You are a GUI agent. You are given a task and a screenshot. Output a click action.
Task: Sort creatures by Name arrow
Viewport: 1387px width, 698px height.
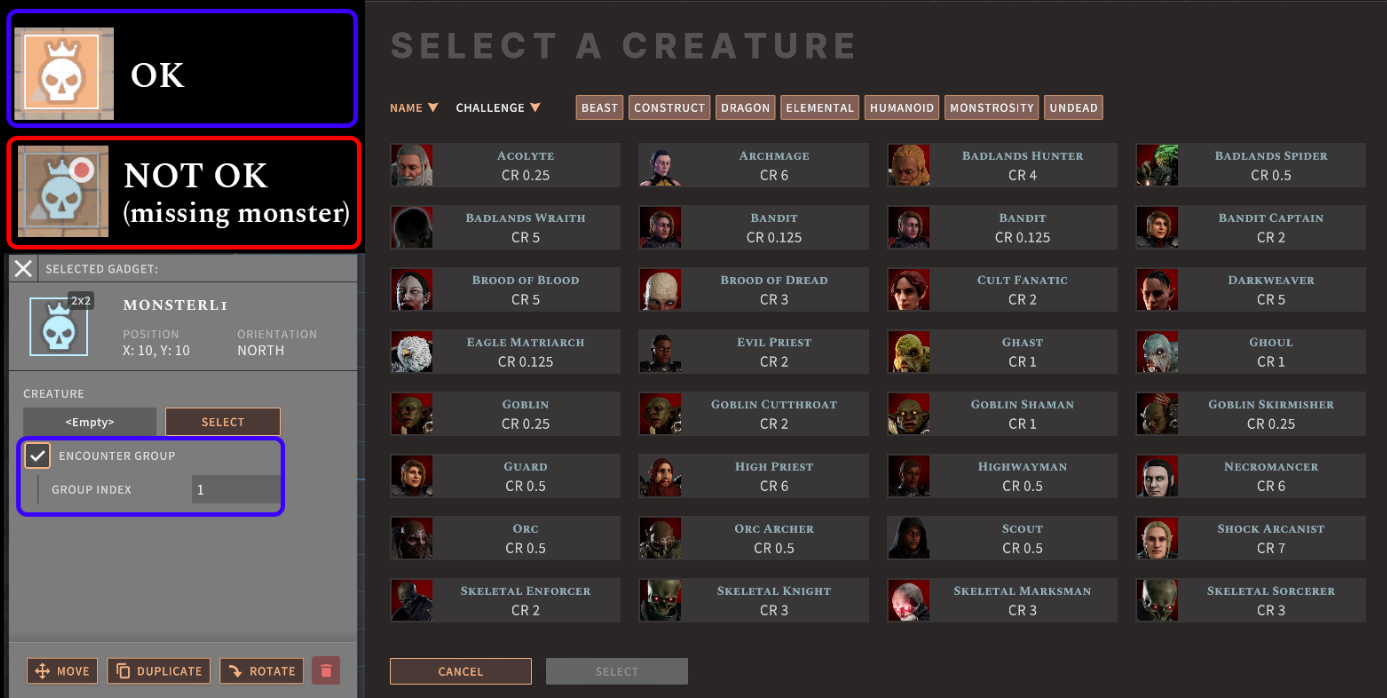[x=433, y=108]
